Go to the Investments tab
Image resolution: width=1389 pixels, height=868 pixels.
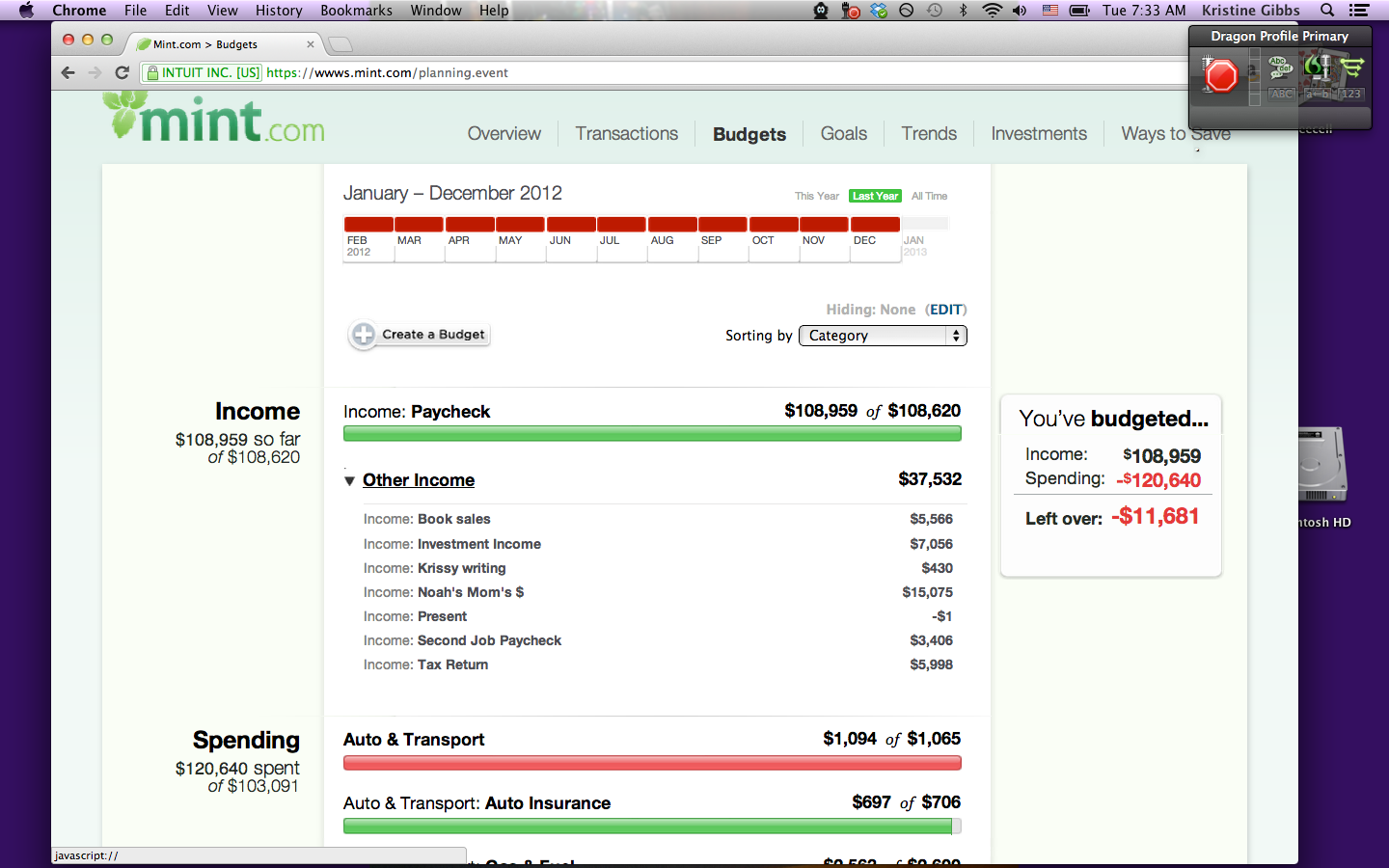tap(1039, 134)
